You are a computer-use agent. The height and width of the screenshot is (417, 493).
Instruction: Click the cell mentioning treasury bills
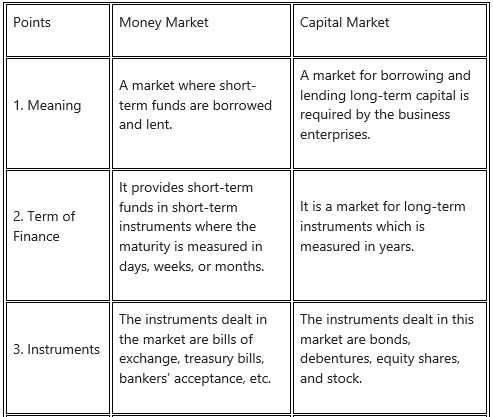pyautogui.click(x=201, y=358)
